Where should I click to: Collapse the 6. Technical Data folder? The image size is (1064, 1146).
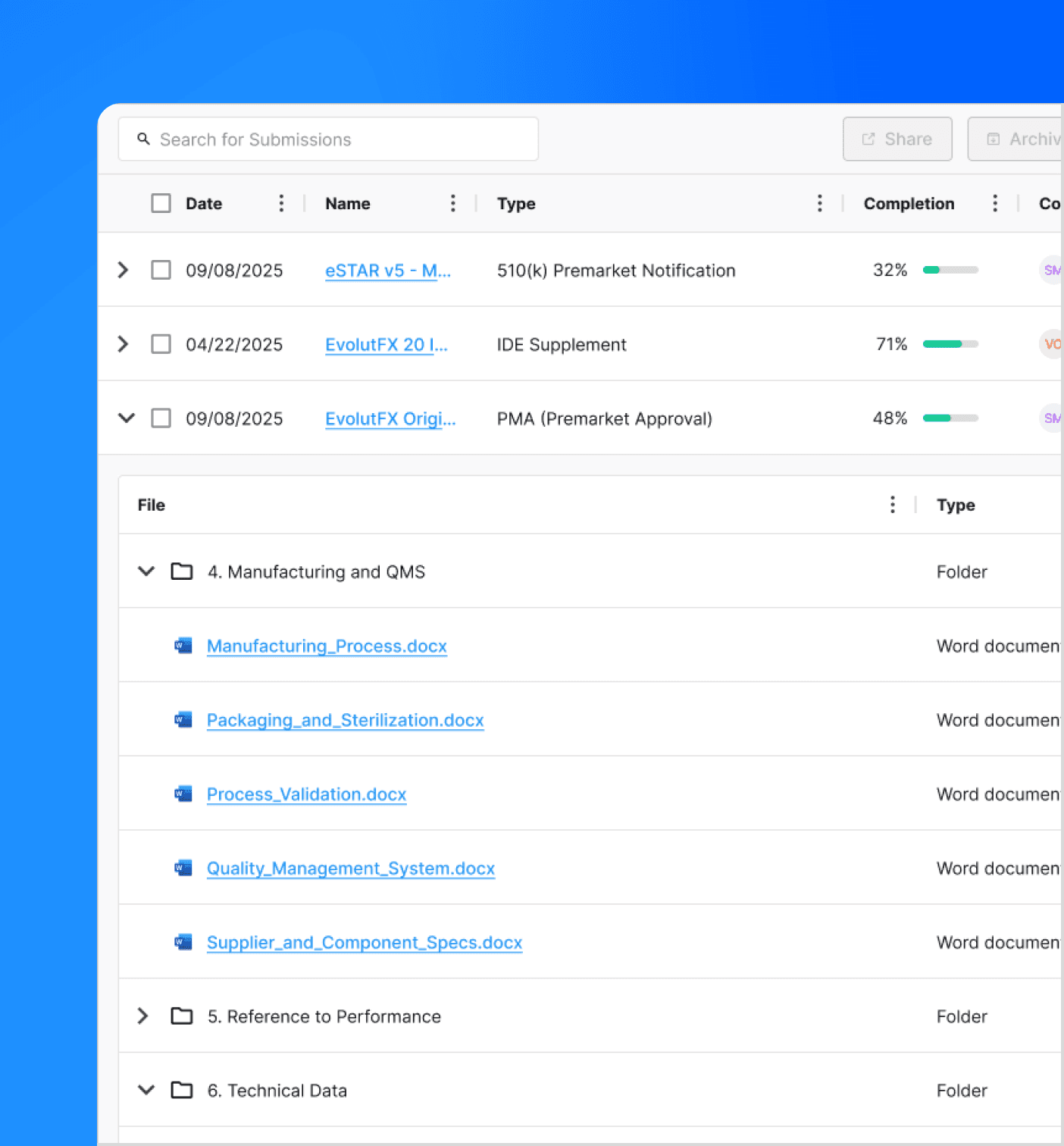click(x=146, y=1090)
